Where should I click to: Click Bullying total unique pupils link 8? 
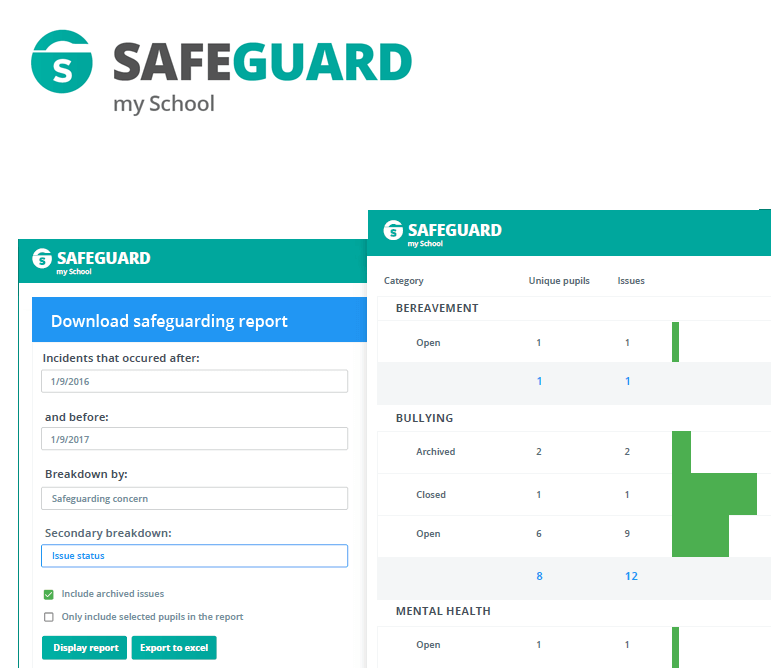coord(539,576)
